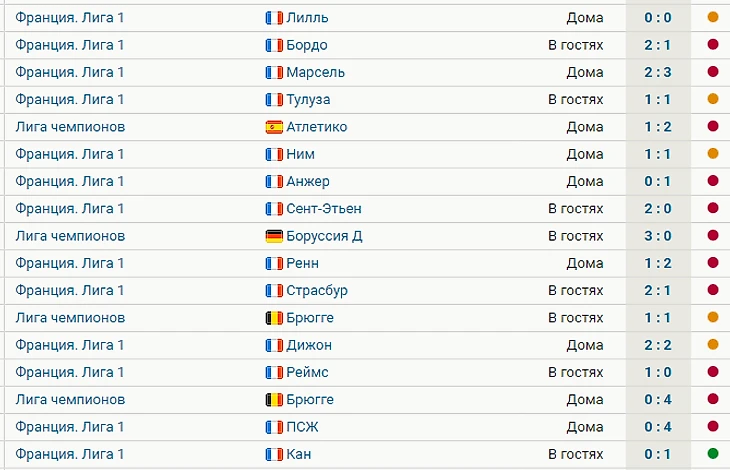
Task: Click the orange dot in the Дижон row
Action: [713, 344]
